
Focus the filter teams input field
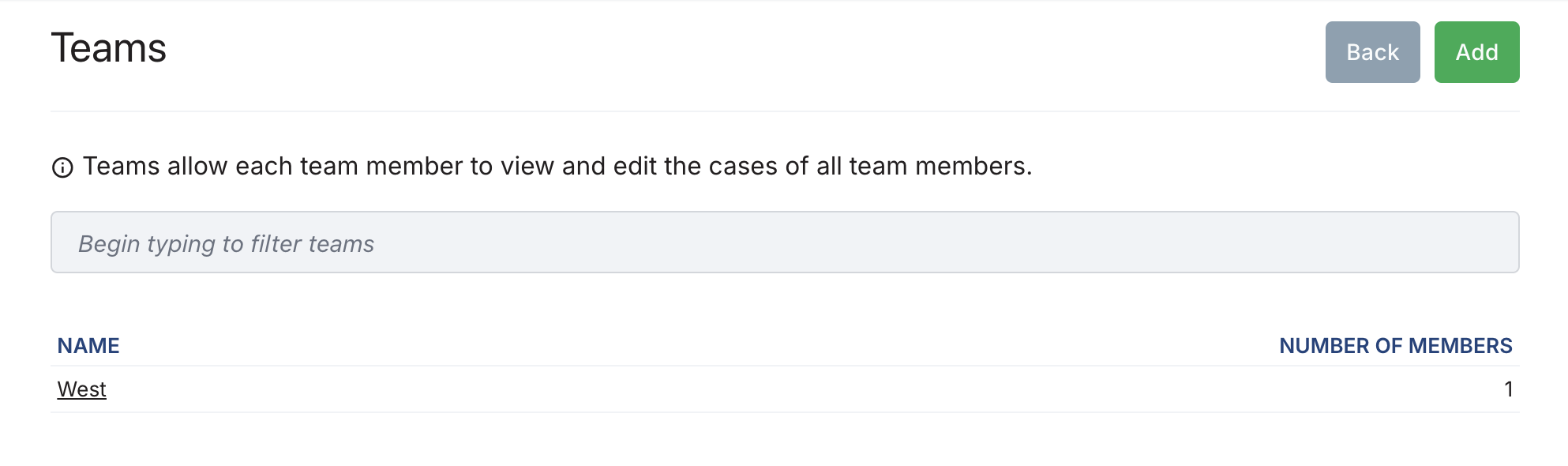tap(785, 242)
